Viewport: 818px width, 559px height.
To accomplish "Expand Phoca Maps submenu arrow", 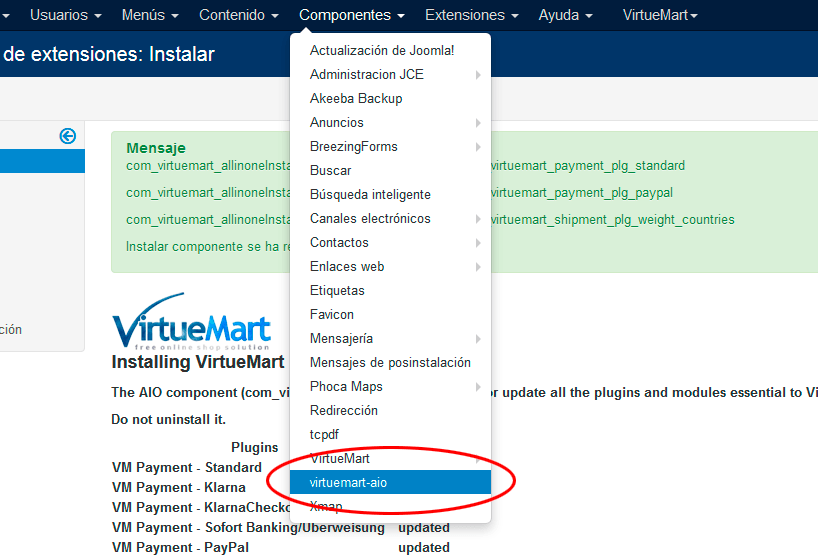I will (478, 387).
